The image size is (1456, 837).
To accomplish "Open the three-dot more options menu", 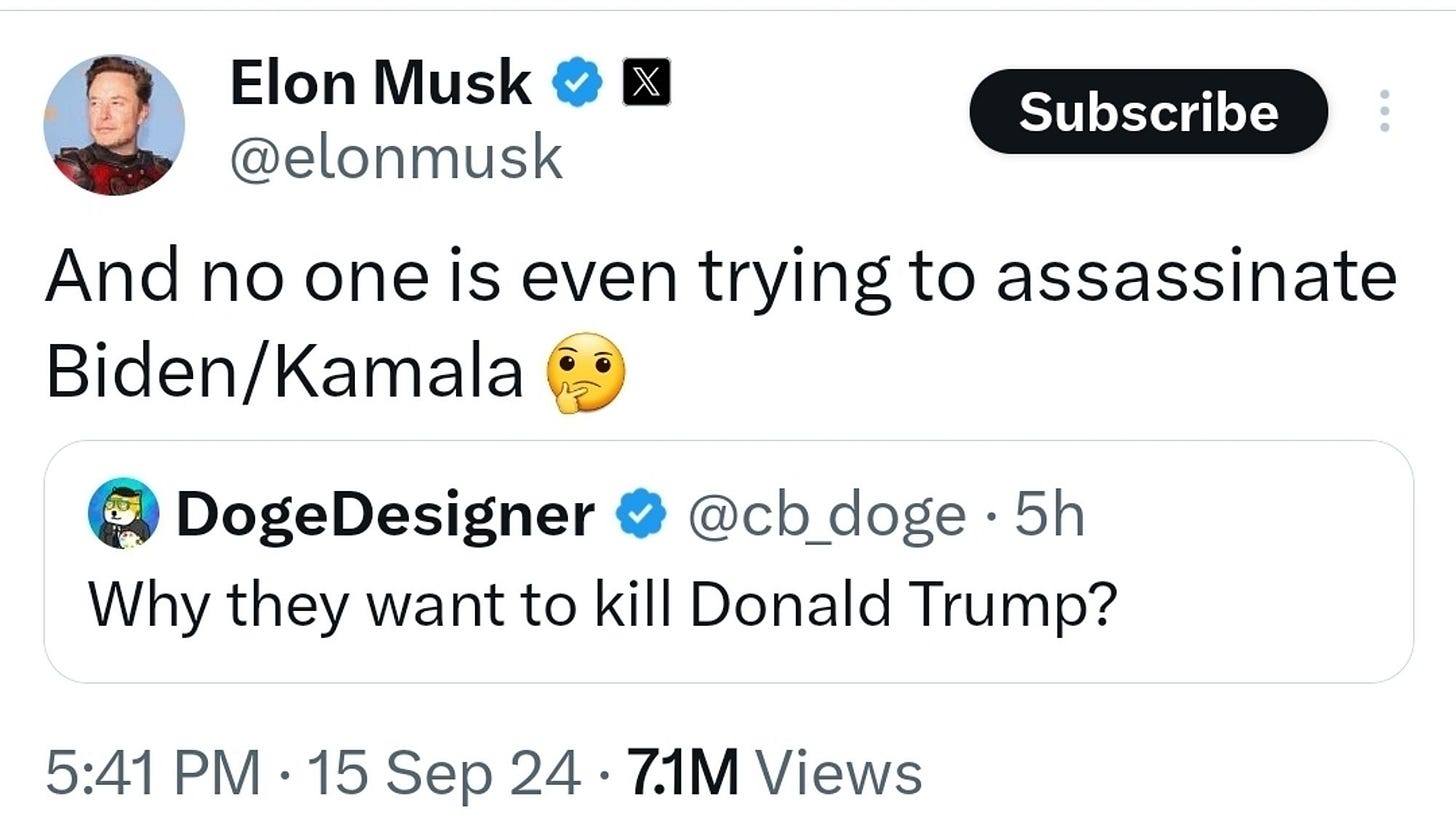I will 1385,112.
